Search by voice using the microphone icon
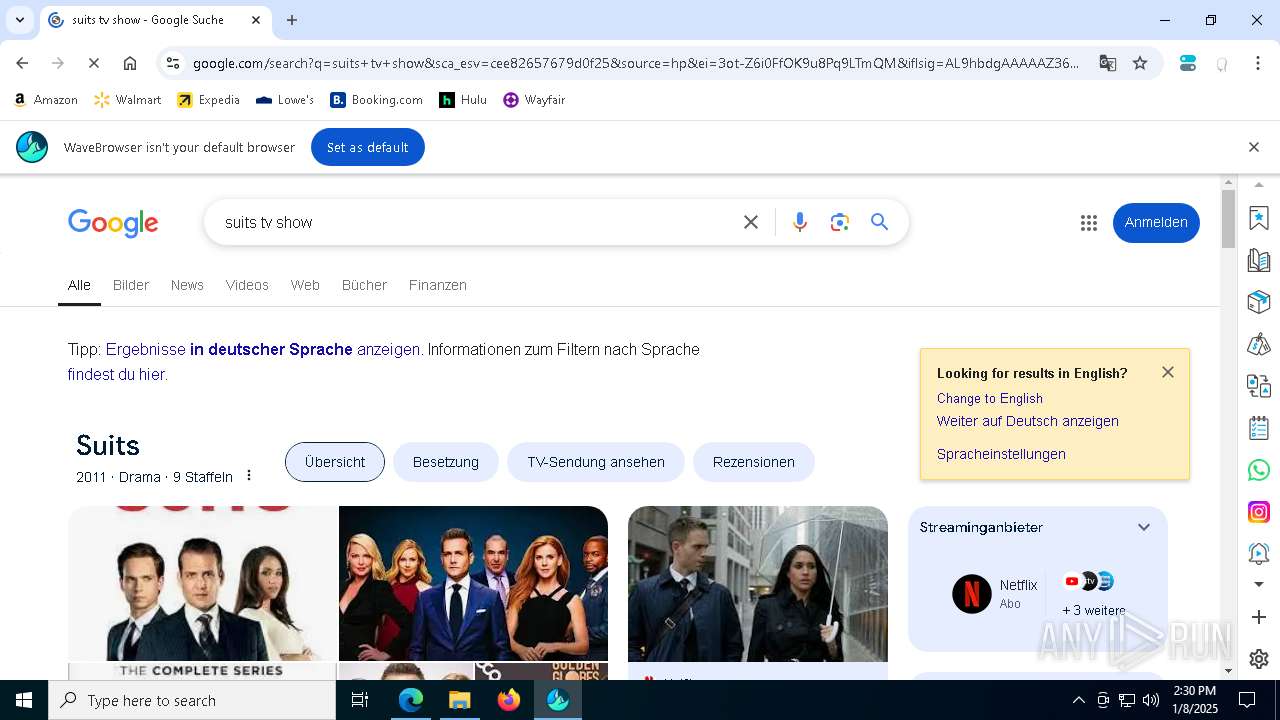The image size is (1280, 720). pyautogui.click(x=799, y=222)
